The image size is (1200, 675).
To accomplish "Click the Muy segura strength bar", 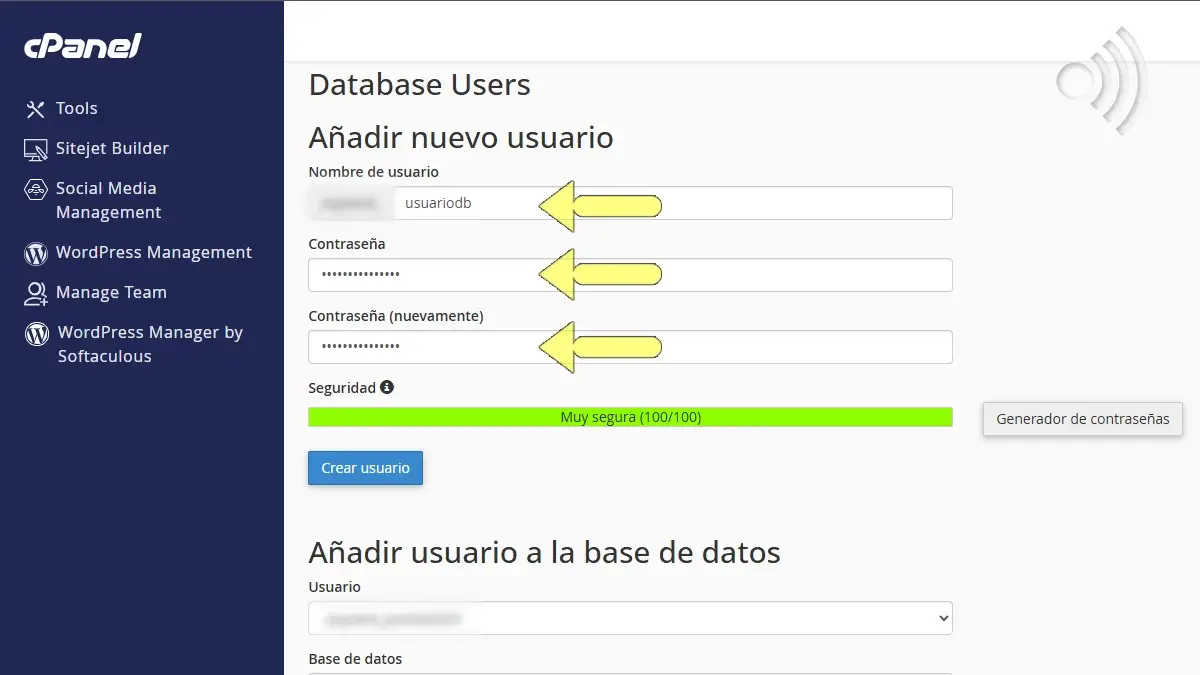I will pos(630,417).
